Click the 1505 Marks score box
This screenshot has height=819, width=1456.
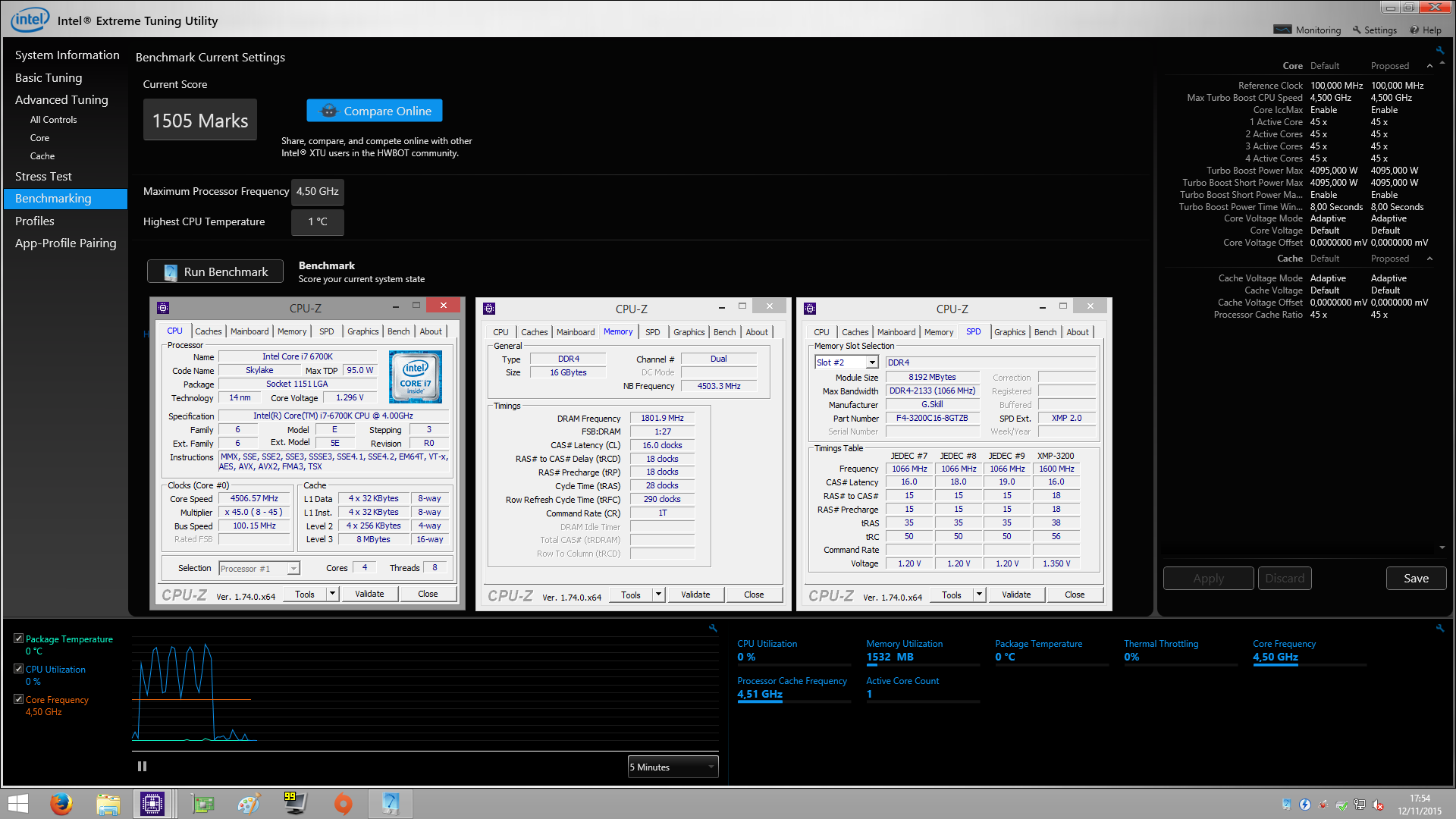click(200, 120)
